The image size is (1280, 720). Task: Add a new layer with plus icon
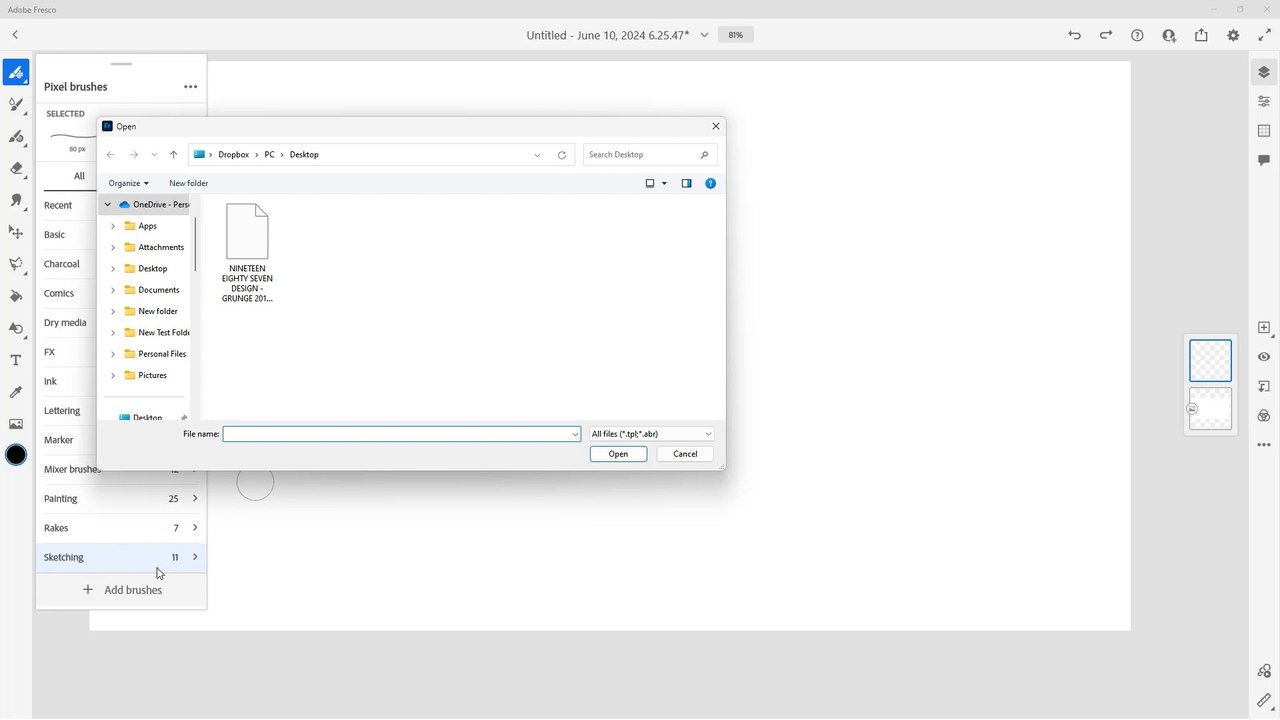(x=1264, y=328)
